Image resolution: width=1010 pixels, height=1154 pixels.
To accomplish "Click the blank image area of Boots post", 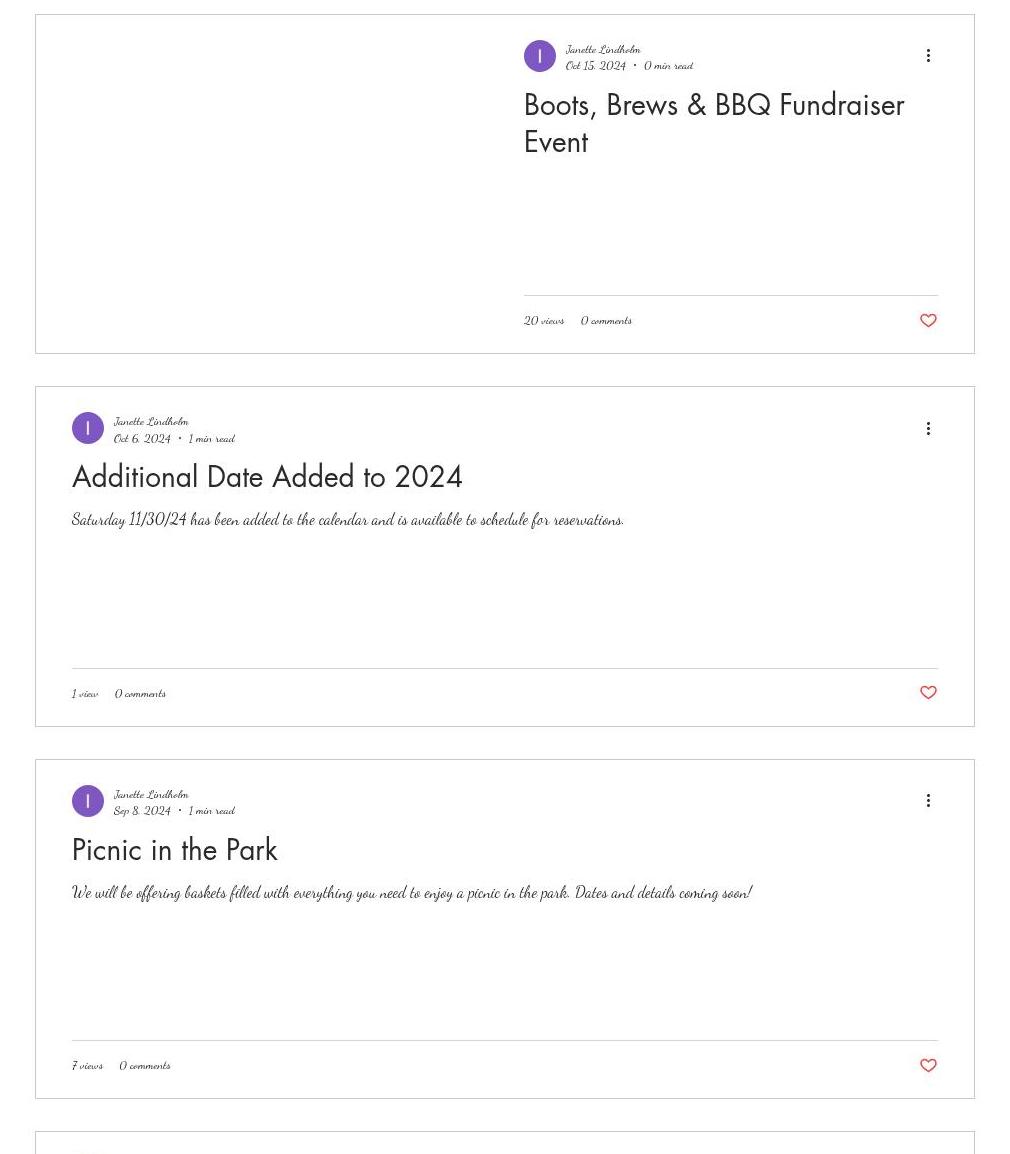I will (270, 184).
